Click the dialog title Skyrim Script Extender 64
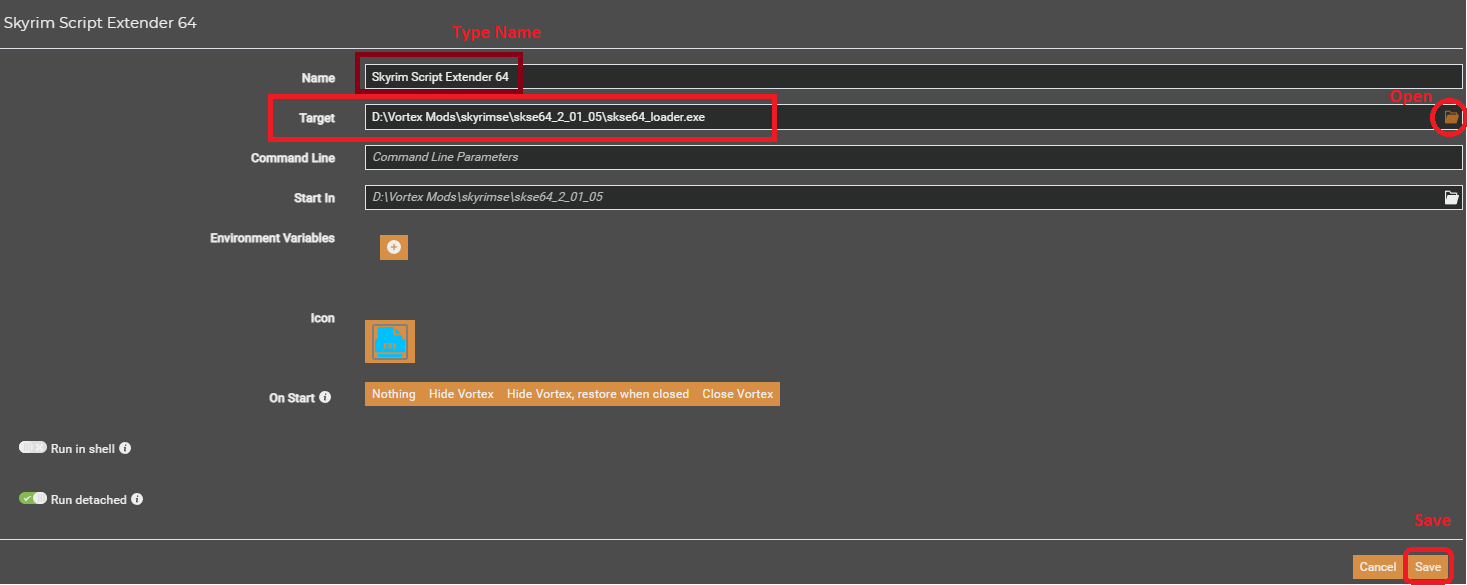Viewport: 1467px width, 585px height. (x=100, y=23)
